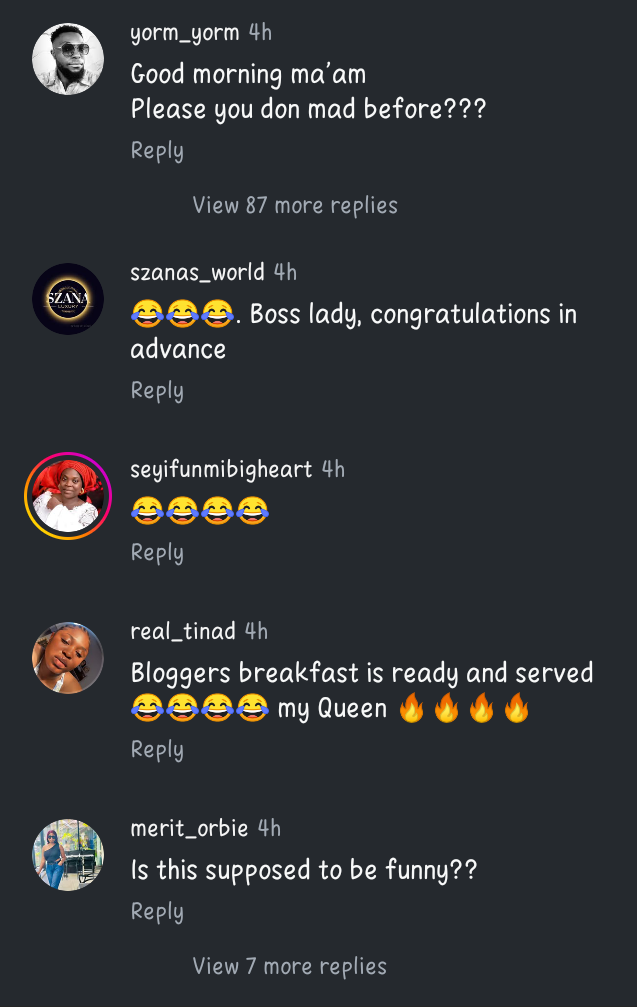Open the yorm_yorm username link
637x1007 pixels.
point(185,33)
